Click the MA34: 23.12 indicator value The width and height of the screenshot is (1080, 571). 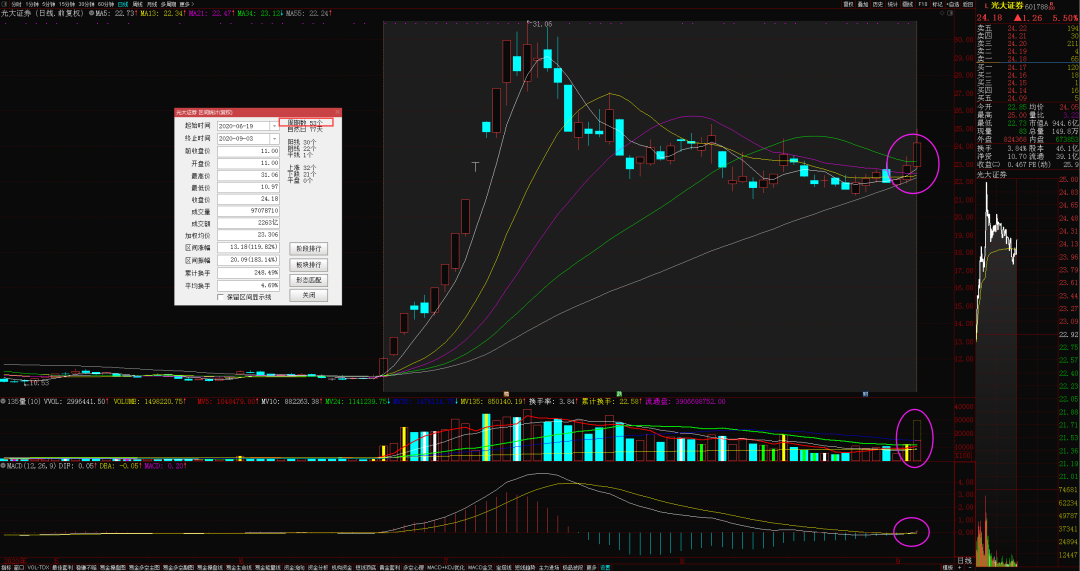point(259,13)
